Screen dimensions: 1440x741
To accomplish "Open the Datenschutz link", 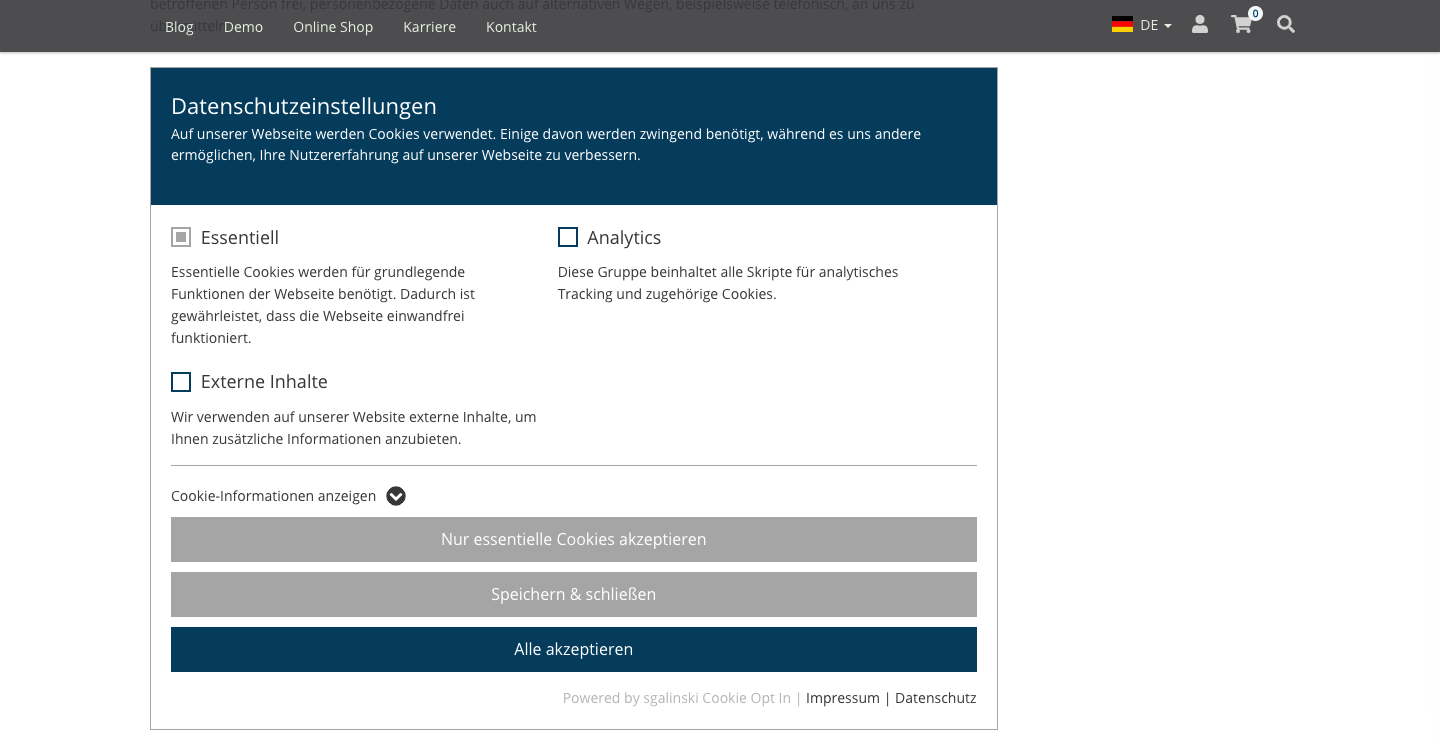I will [x=936, y=698].
